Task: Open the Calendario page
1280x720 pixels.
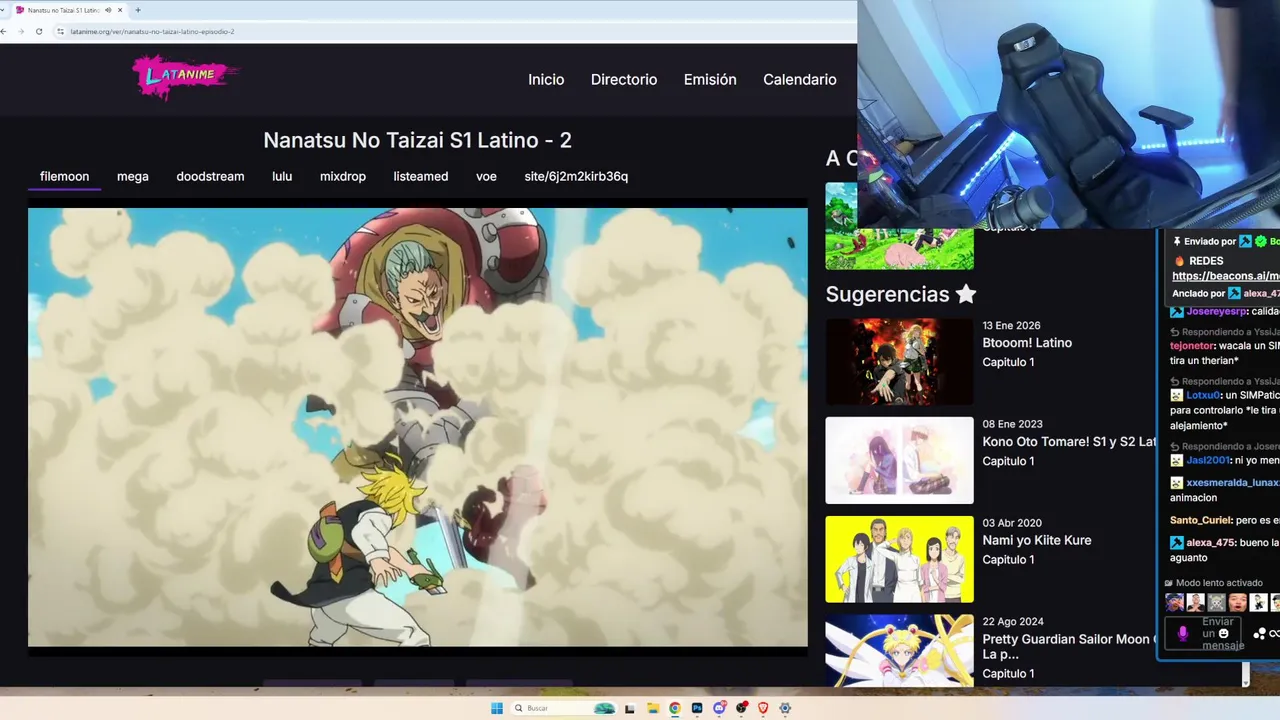Action: click(800, 80)
